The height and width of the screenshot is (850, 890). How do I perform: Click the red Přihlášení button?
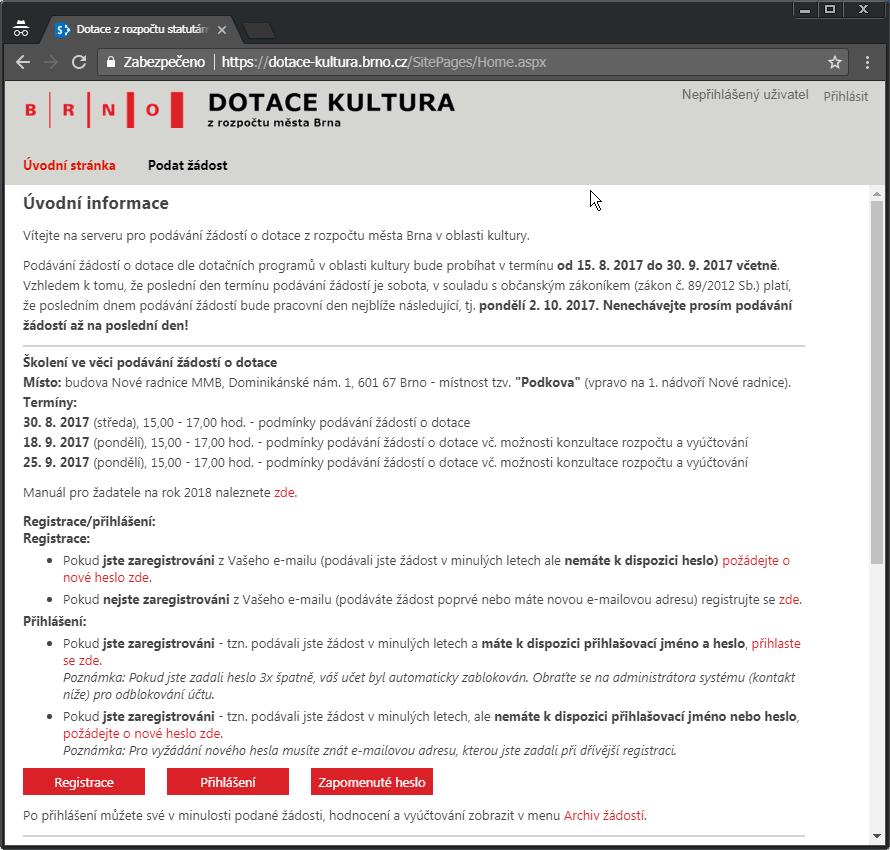click(x=228, y=782)
